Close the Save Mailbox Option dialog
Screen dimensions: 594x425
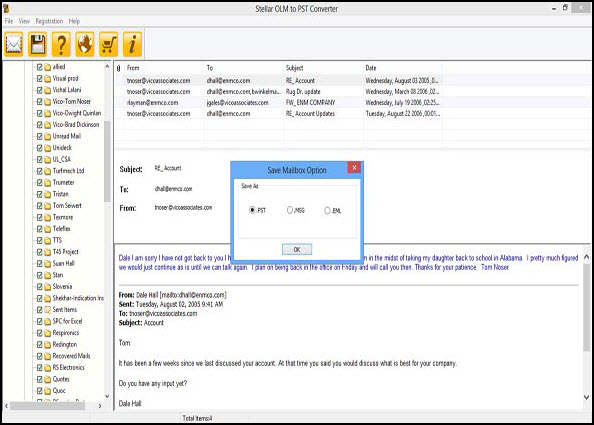pos(354,167)
